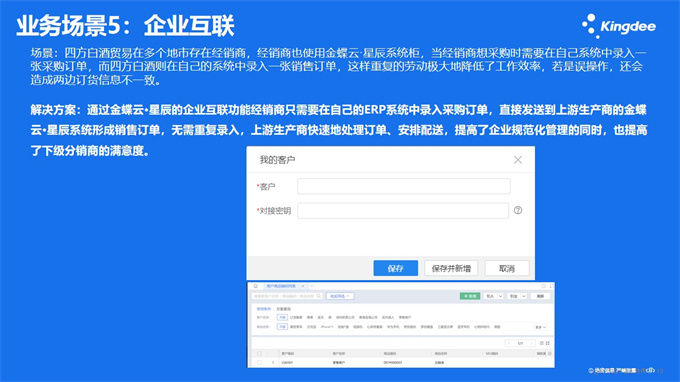Open the dropdown arrow next to 引入
The image size is (680, 382).
500,296
